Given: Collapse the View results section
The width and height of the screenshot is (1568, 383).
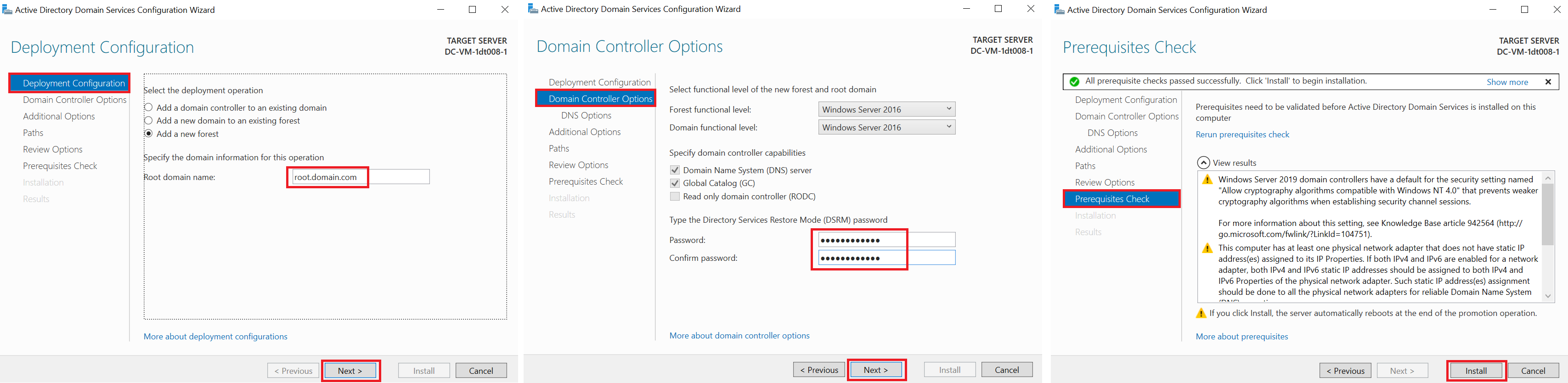Looking at the screenshot, I should 1203,163.
